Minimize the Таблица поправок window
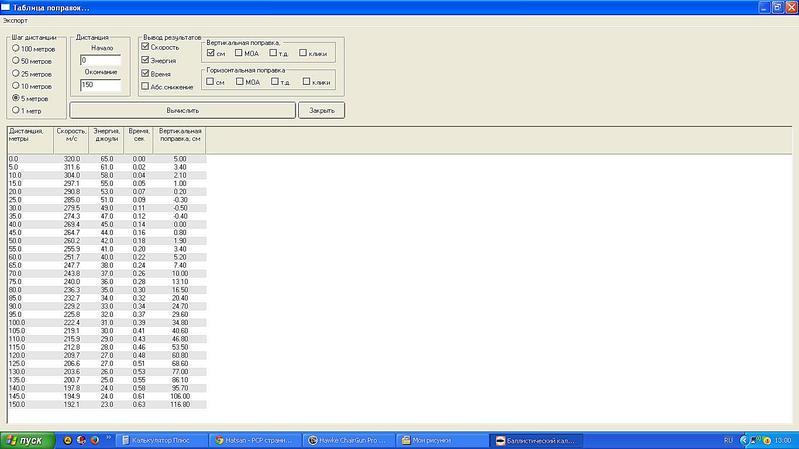This screenshot has width=799, height=449. coord(764,7)
